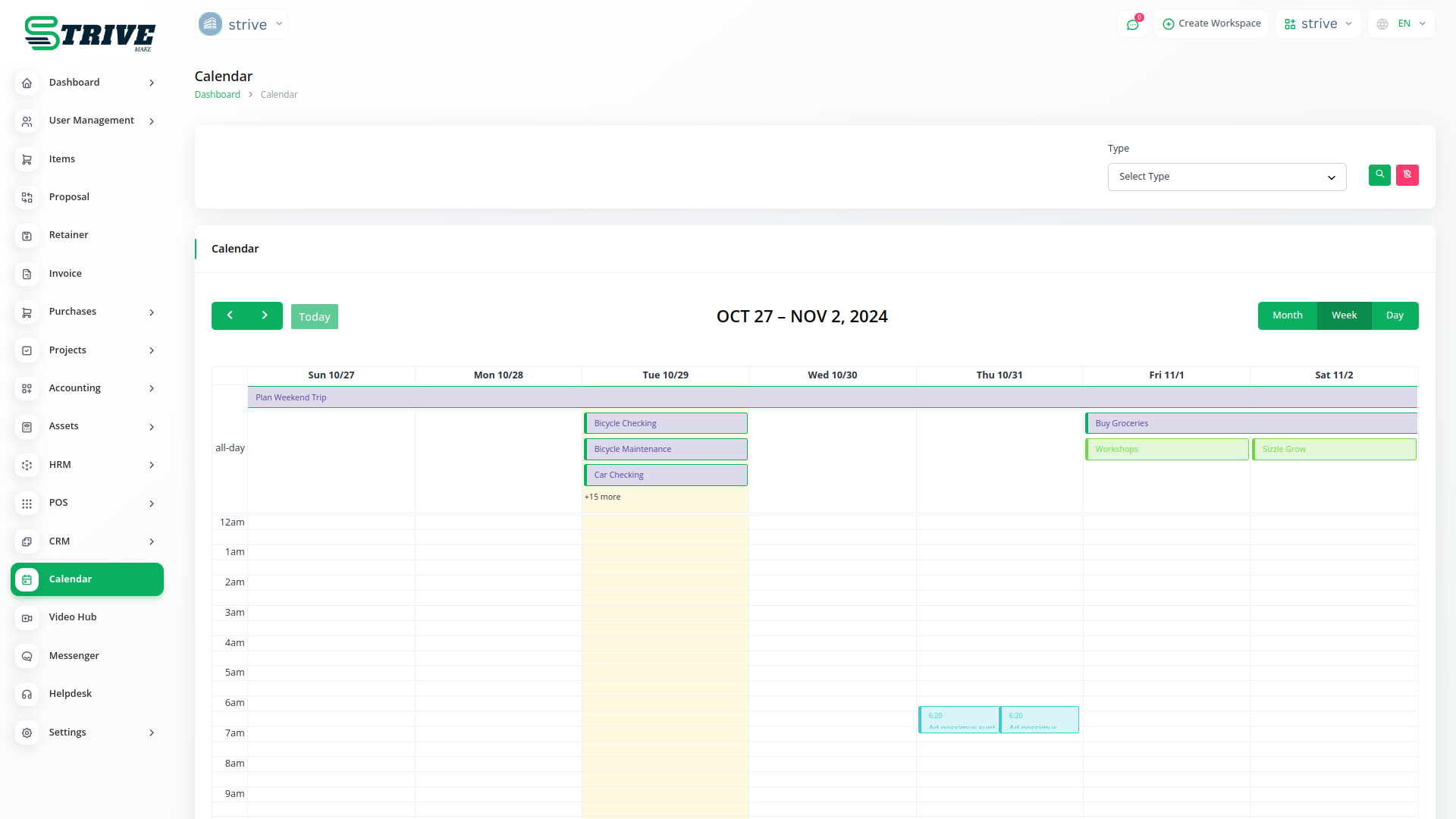This screenshot has width=1456, height=819.
Task: Click the Video Hub sidebar icon
Action: tap(27, 618)
